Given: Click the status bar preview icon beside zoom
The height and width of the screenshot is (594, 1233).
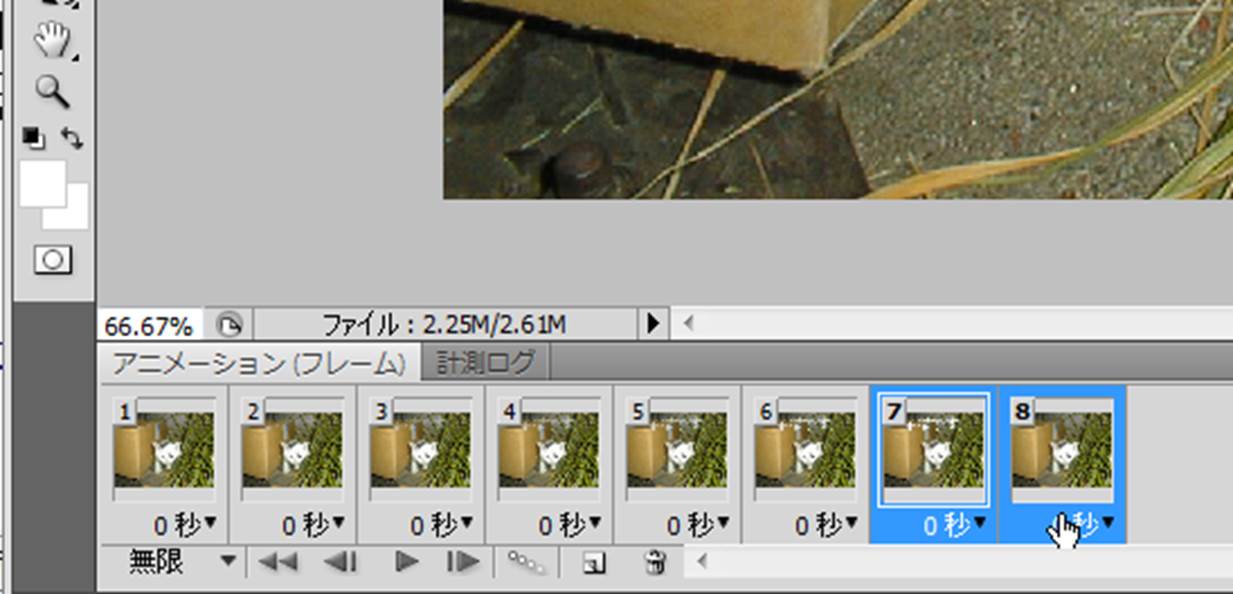Looking at the screenshot, I should tap(229, 324).
